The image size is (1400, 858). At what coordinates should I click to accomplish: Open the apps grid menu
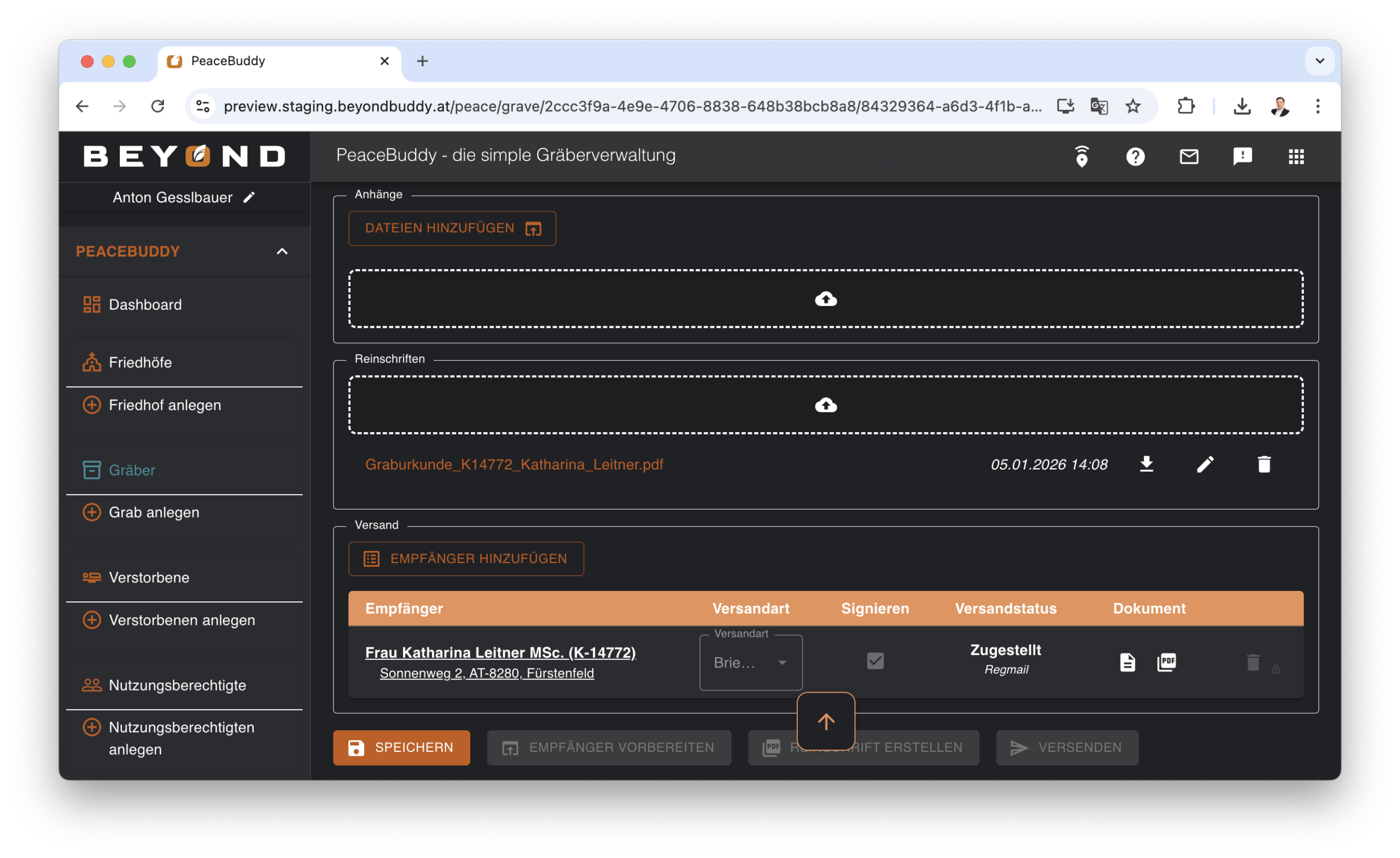tap(1296, 156)
